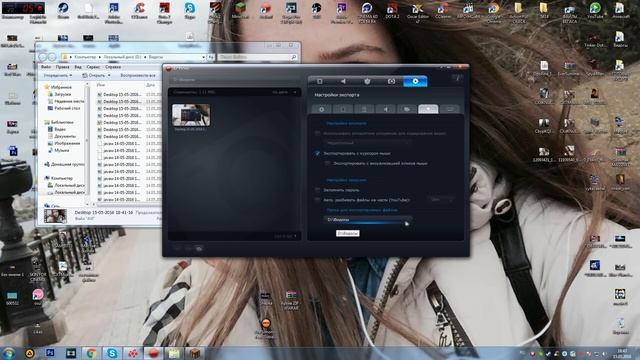640x360 pixels.
Task: Open the Файл menu in Explorer
Action: click(46, 67)
